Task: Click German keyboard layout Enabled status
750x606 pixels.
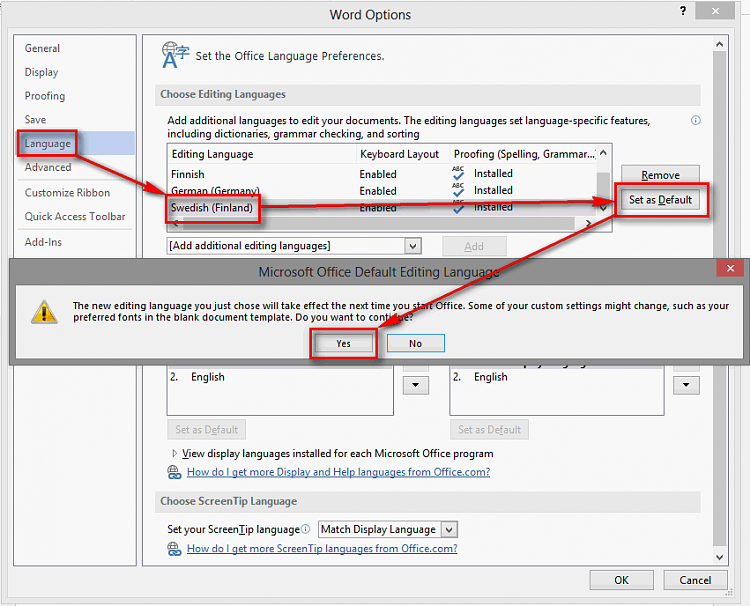Action: click(x=378, y=191)
